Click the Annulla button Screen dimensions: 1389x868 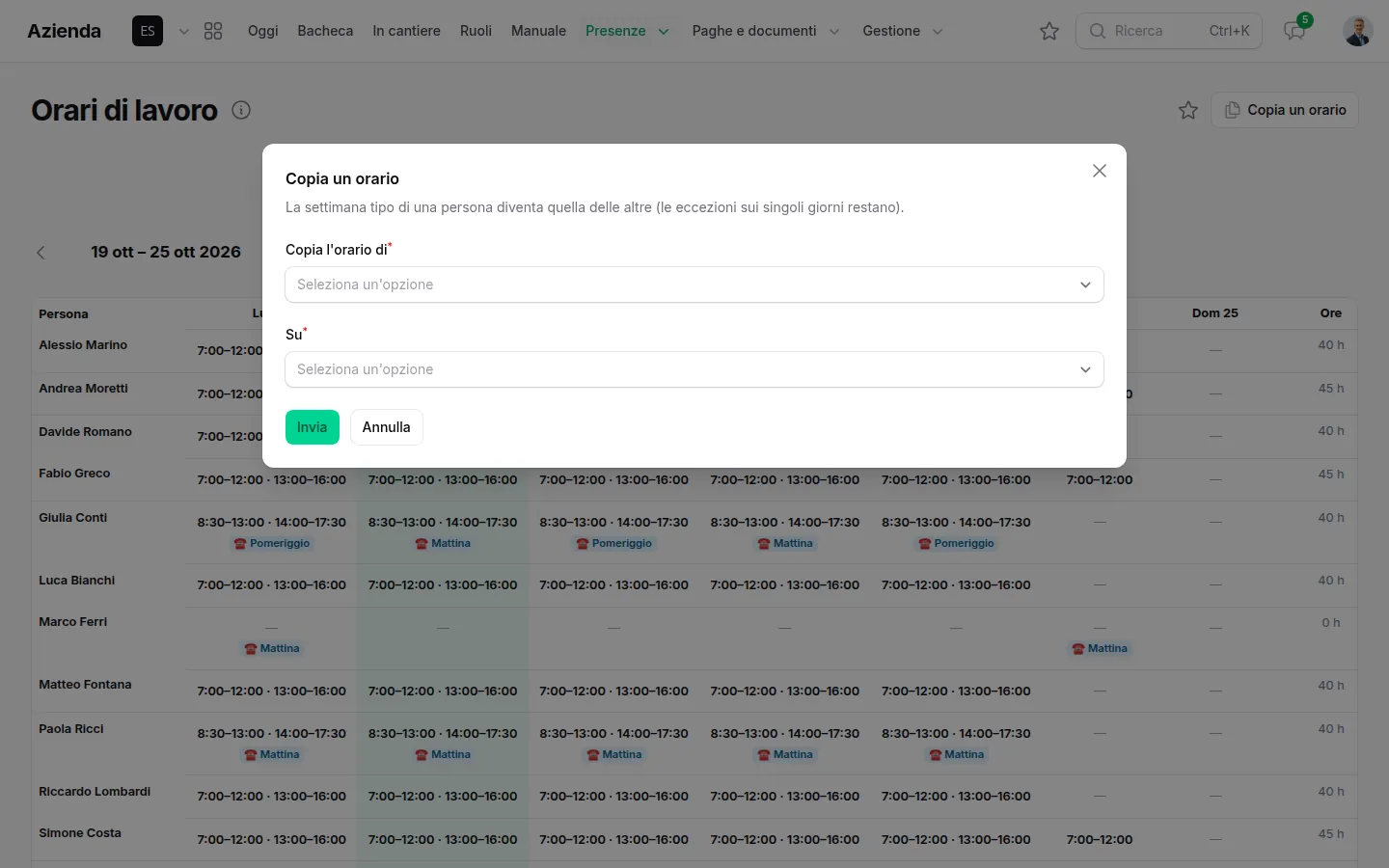point(386,427)
